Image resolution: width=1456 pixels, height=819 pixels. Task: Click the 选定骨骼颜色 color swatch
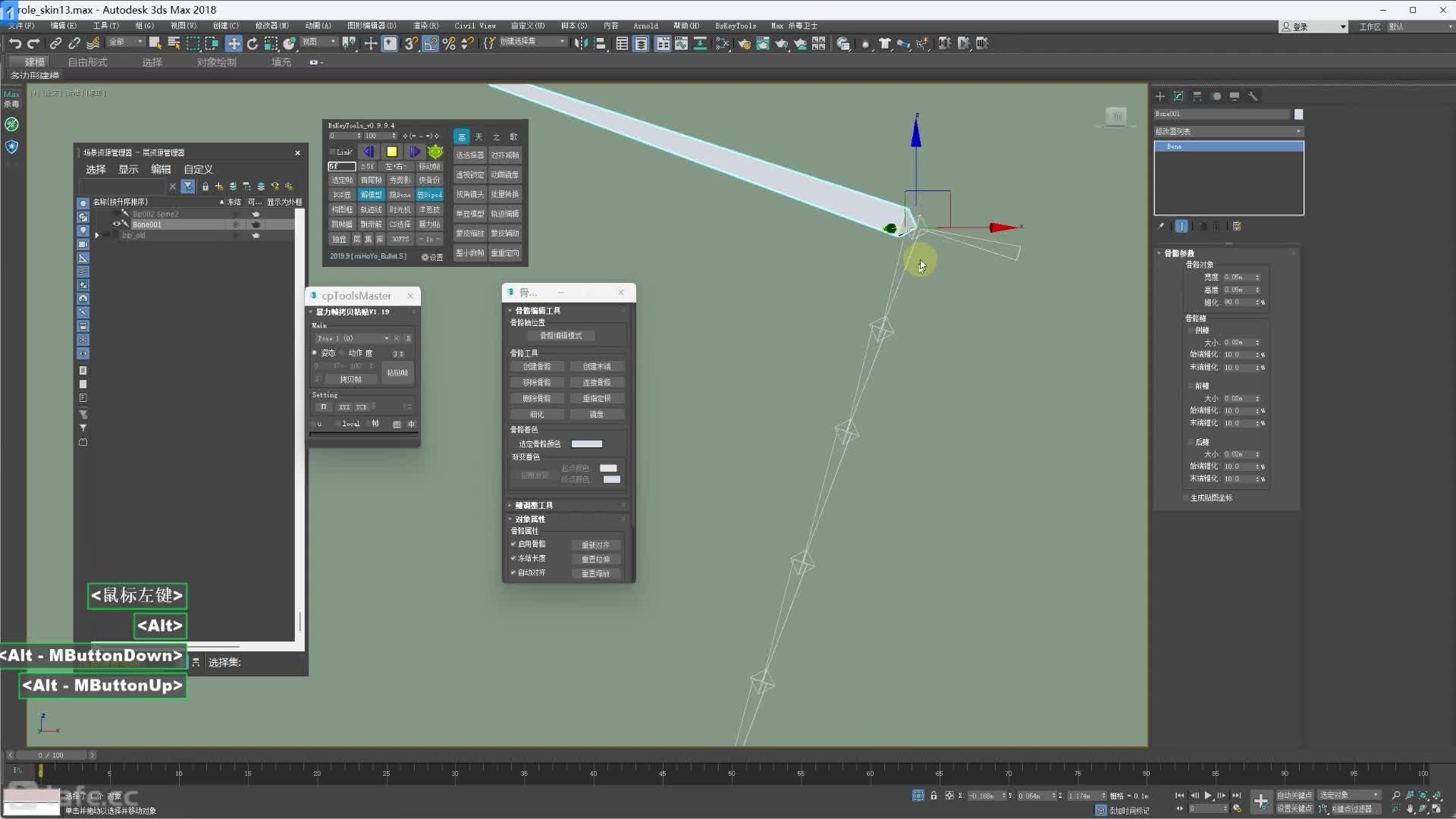pos(586,444)
